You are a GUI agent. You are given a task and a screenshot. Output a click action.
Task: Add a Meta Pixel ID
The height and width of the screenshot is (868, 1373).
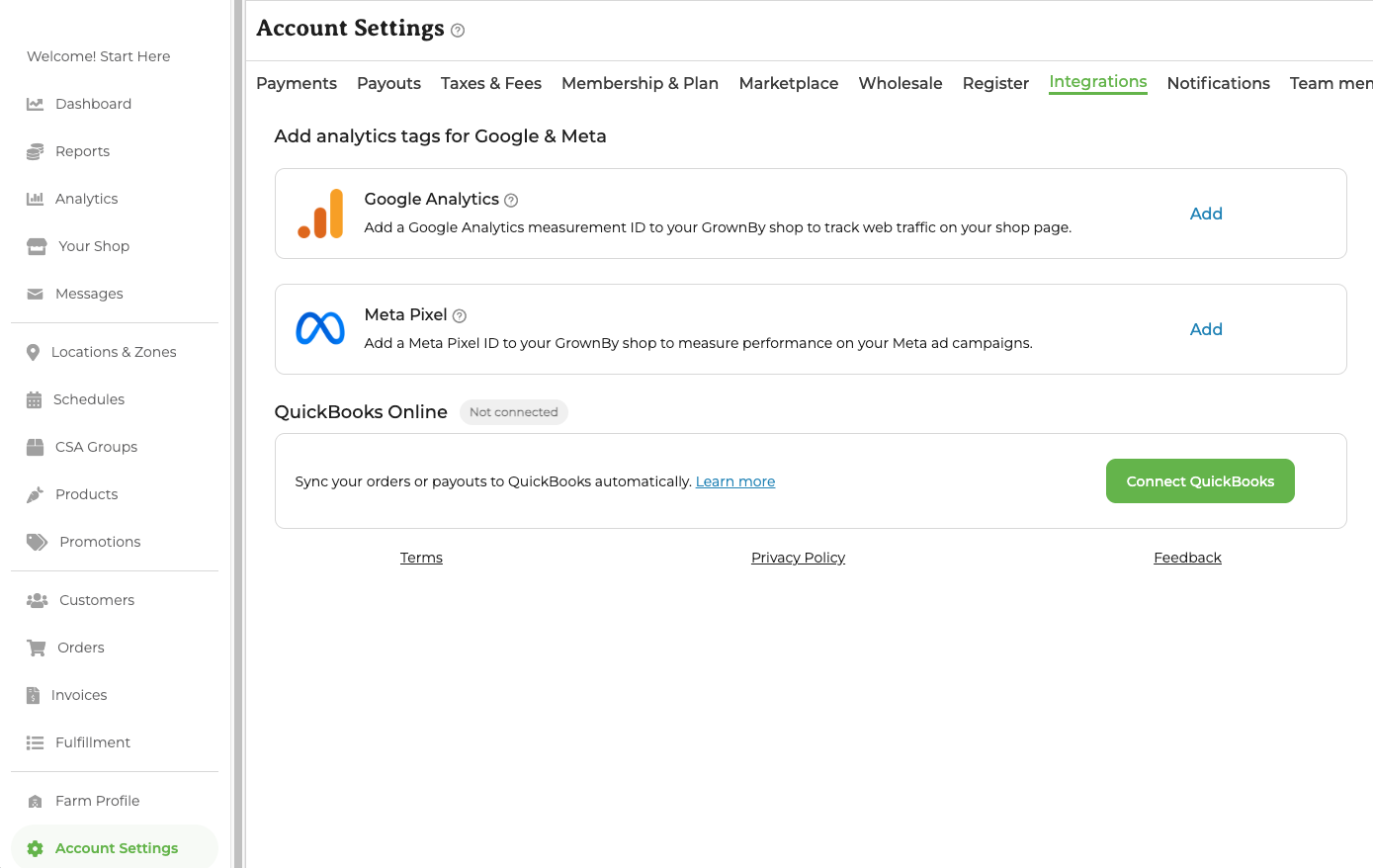(1206, 329)
